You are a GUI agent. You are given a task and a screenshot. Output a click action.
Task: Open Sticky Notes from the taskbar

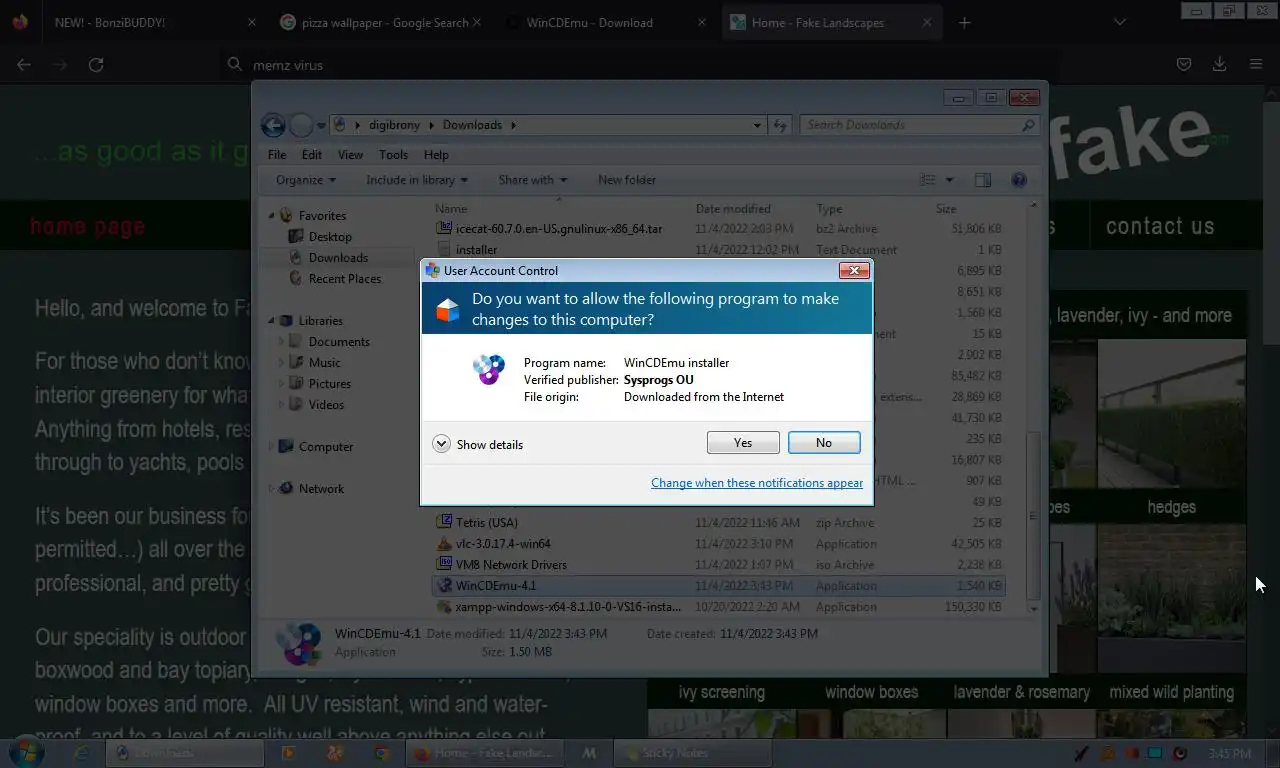[x=691, y=753]
